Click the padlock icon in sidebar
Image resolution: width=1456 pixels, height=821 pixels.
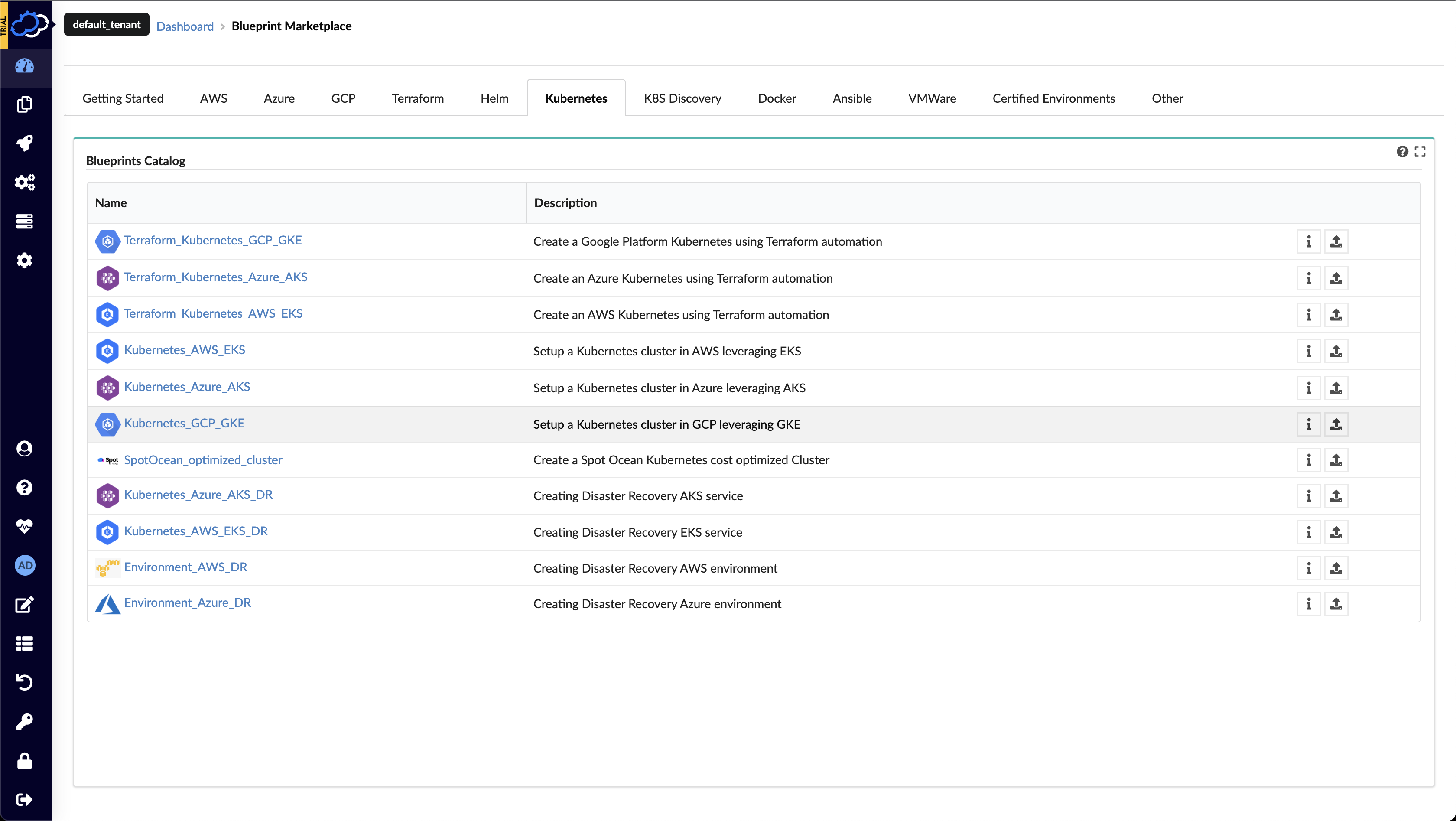(x=24, y=760)
